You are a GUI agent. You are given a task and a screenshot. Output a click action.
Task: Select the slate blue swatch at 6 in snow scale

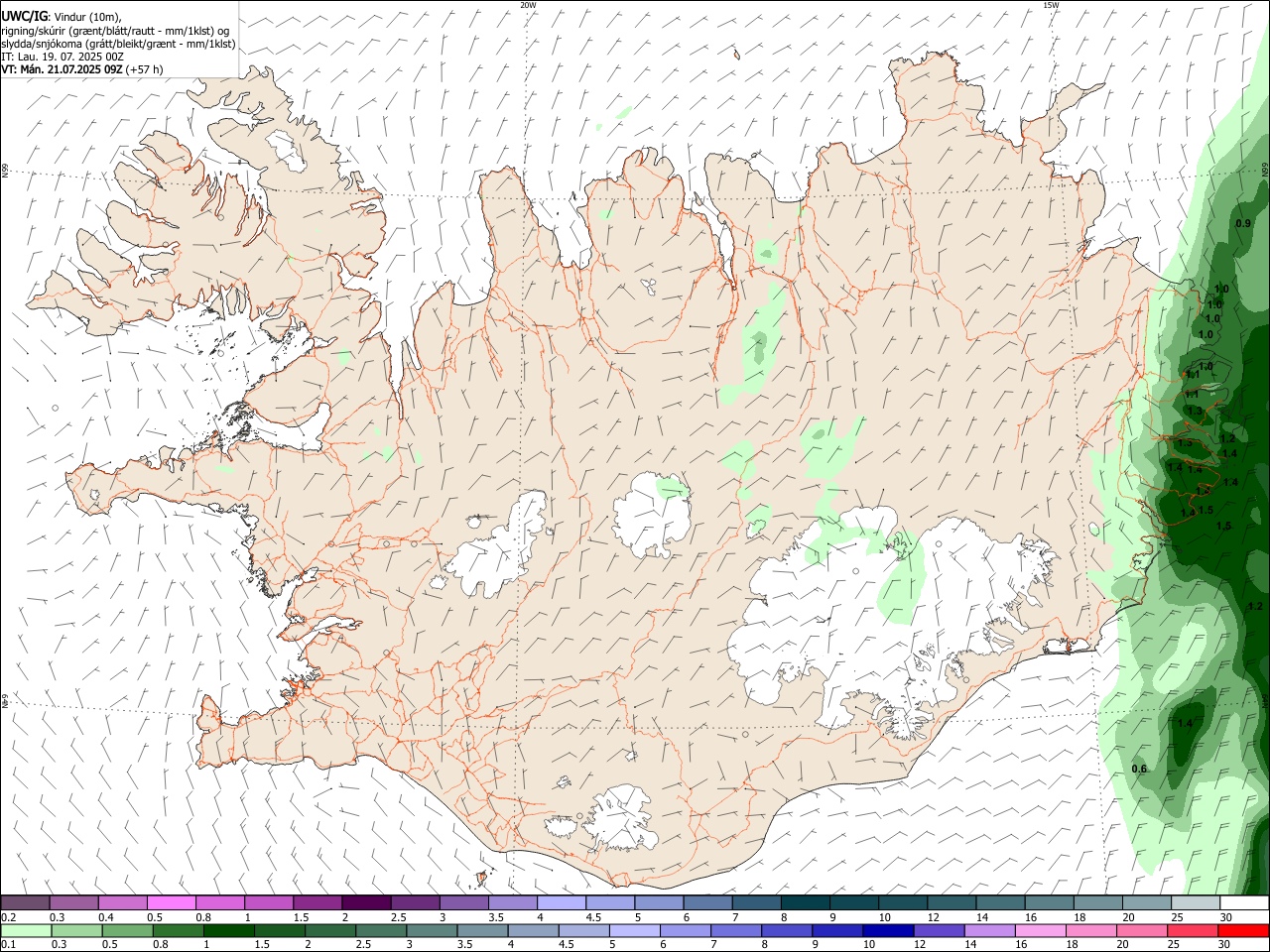[706, 902]
